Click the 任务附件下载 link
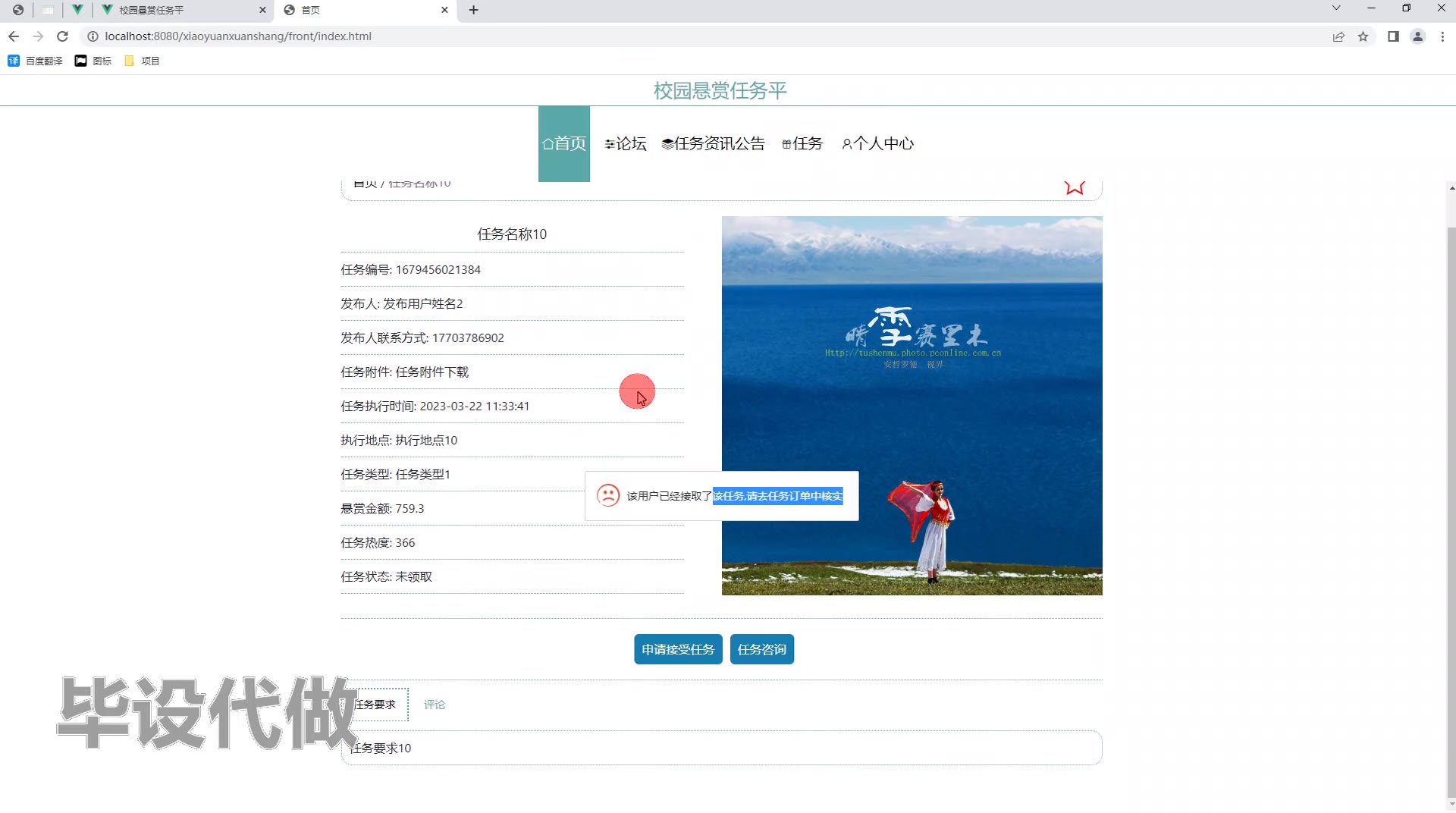The width and height of the screenshot is (1456, 813). [432, 372]
